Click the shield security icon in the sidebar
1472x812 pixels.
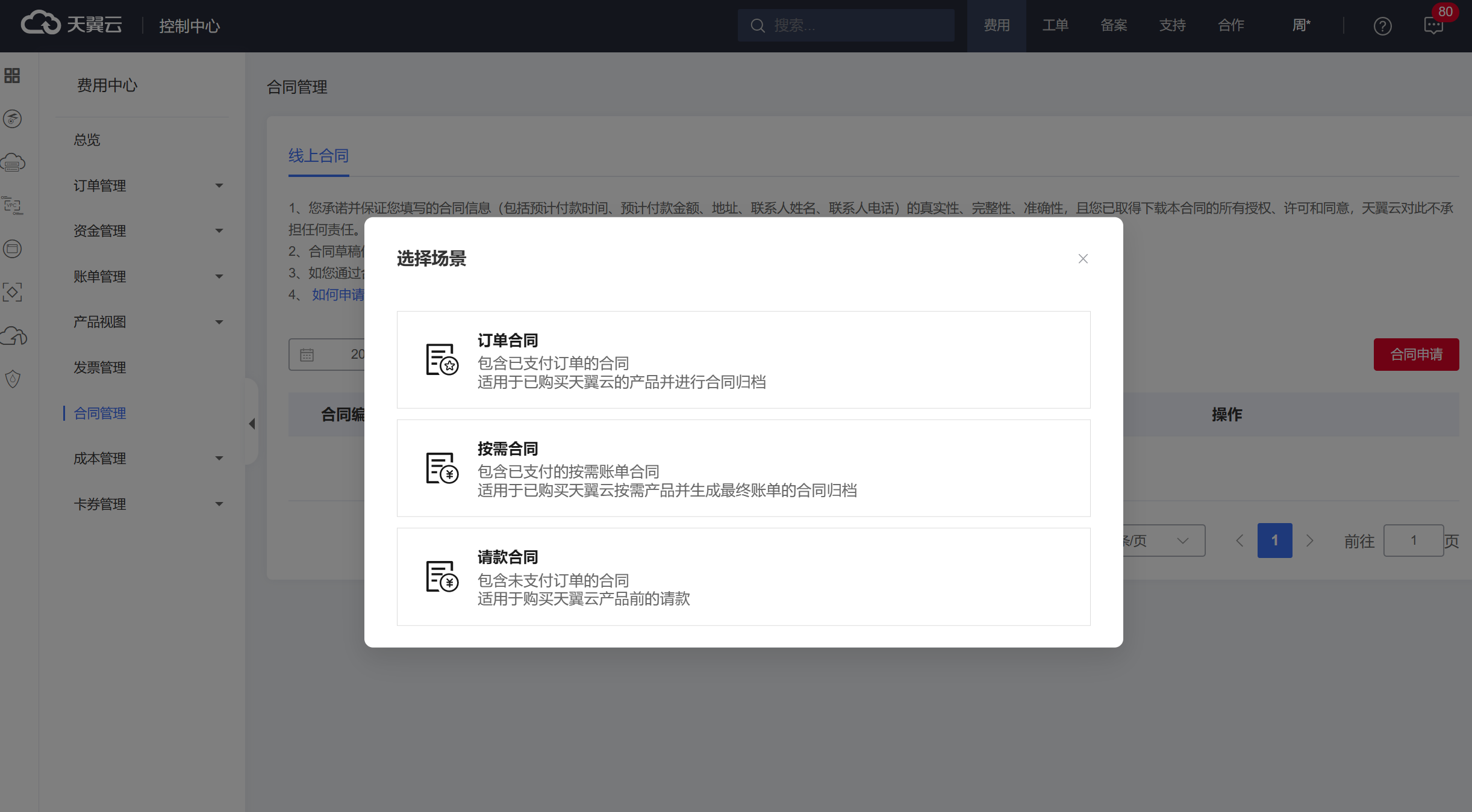pyautogui.click(x=12, y=379)
